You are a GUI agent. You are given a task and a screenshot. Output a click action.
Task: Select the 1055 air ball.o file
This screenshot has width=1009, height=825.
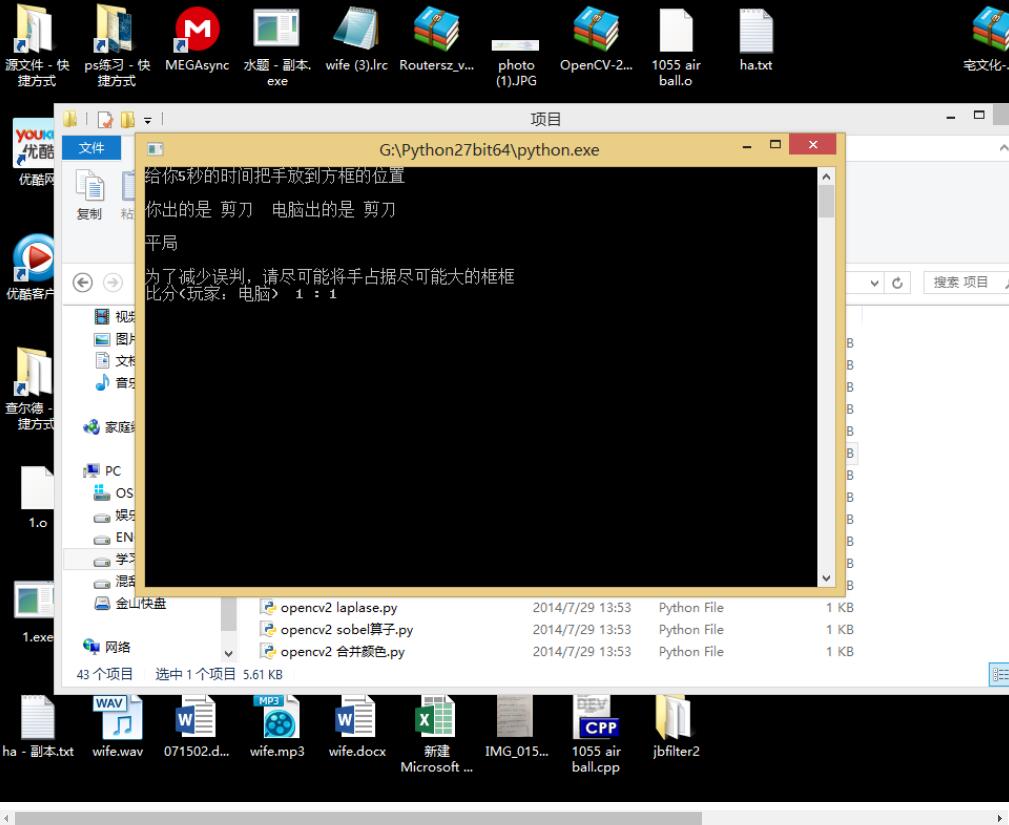pos(676,47)
